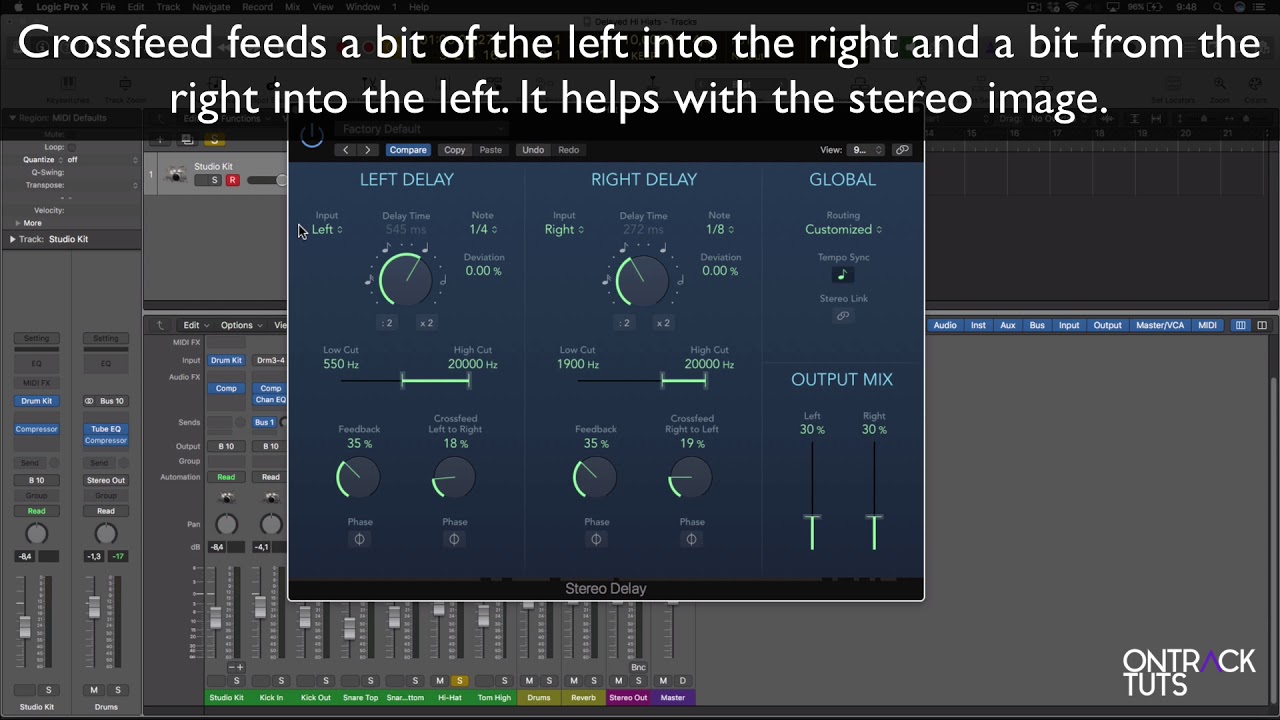The height and width of the screenshot is (720, 1280).
Task: Open the Left Delay Note 1/4 dropdown
Action: (483, 230)
